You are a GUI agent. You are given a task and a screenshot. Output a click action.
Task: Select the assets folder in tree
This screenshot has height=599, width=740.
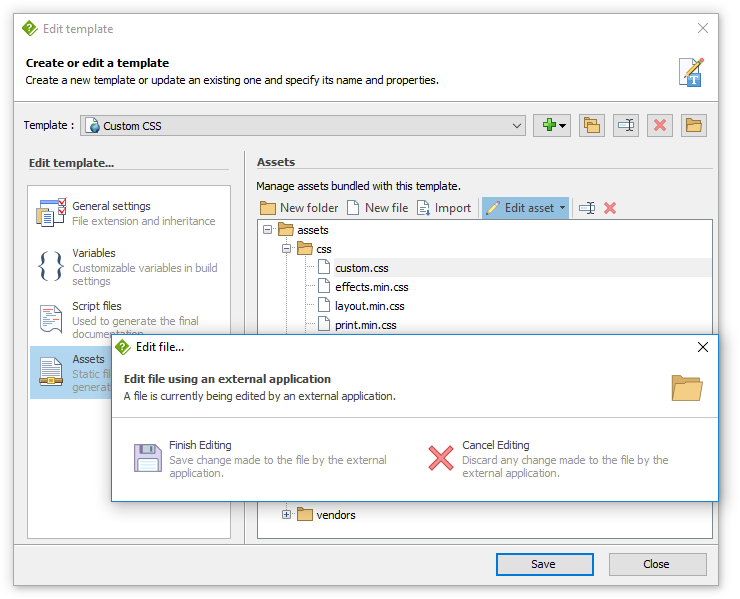pos(313,230)
